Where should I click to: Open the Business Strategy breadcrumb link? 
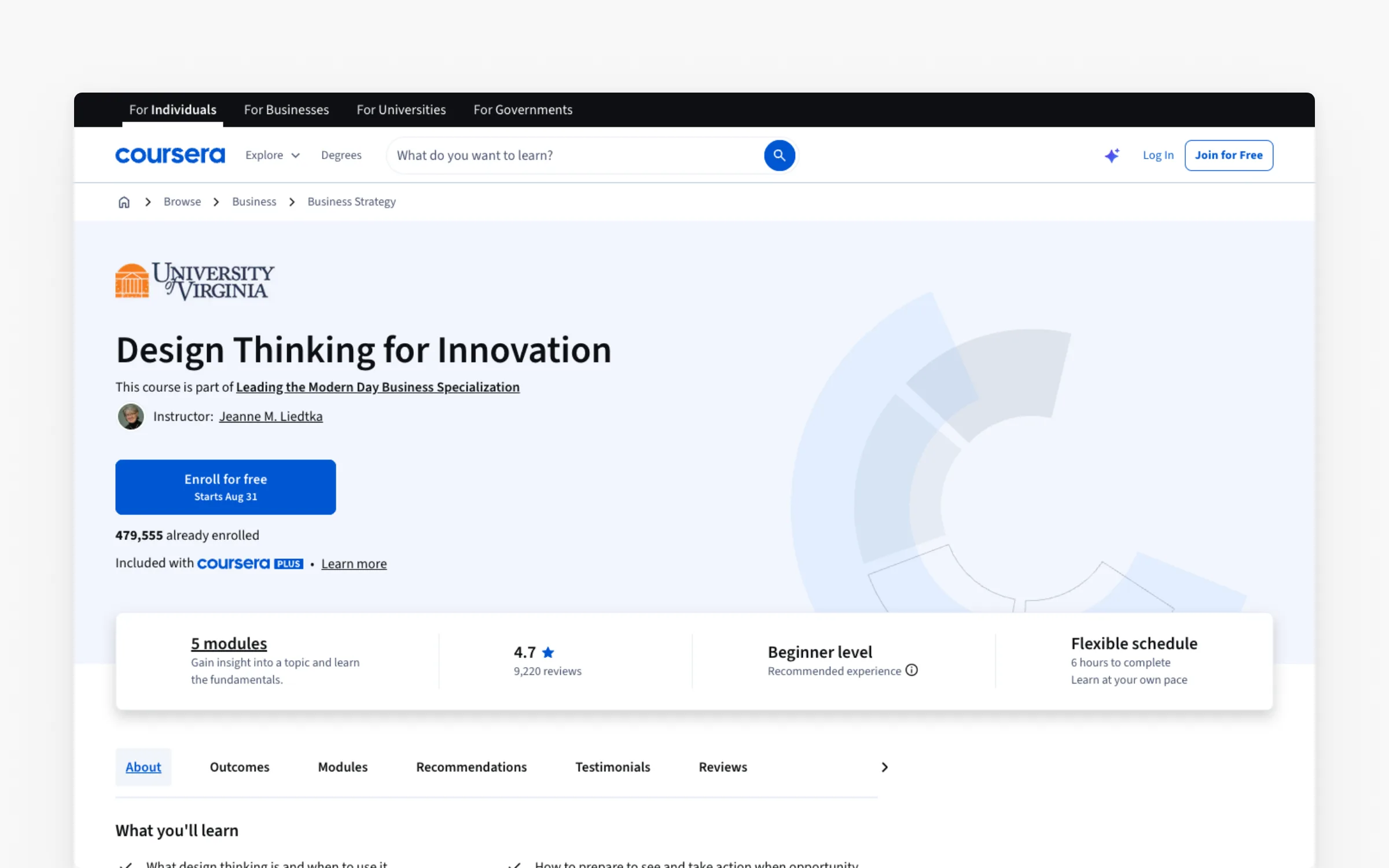point(351,202)
